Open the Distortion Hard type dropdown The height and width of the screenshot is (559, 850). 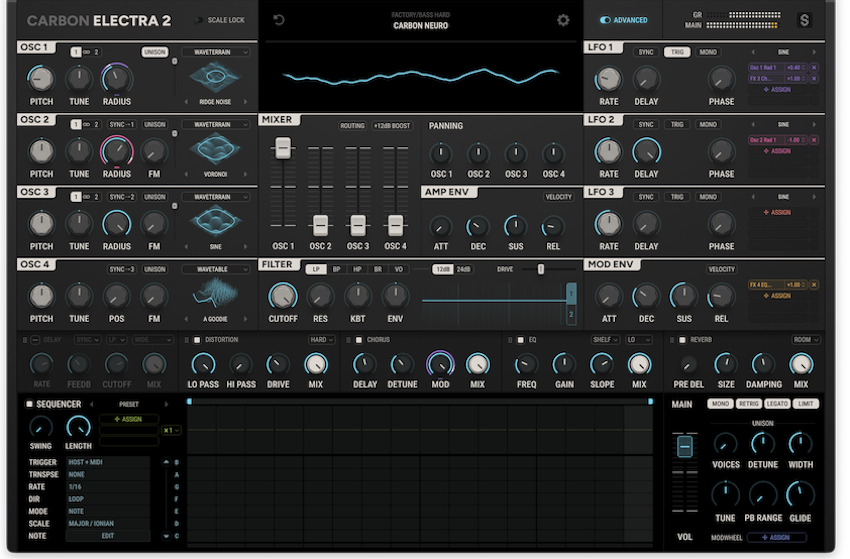click(x=321, y=340)
